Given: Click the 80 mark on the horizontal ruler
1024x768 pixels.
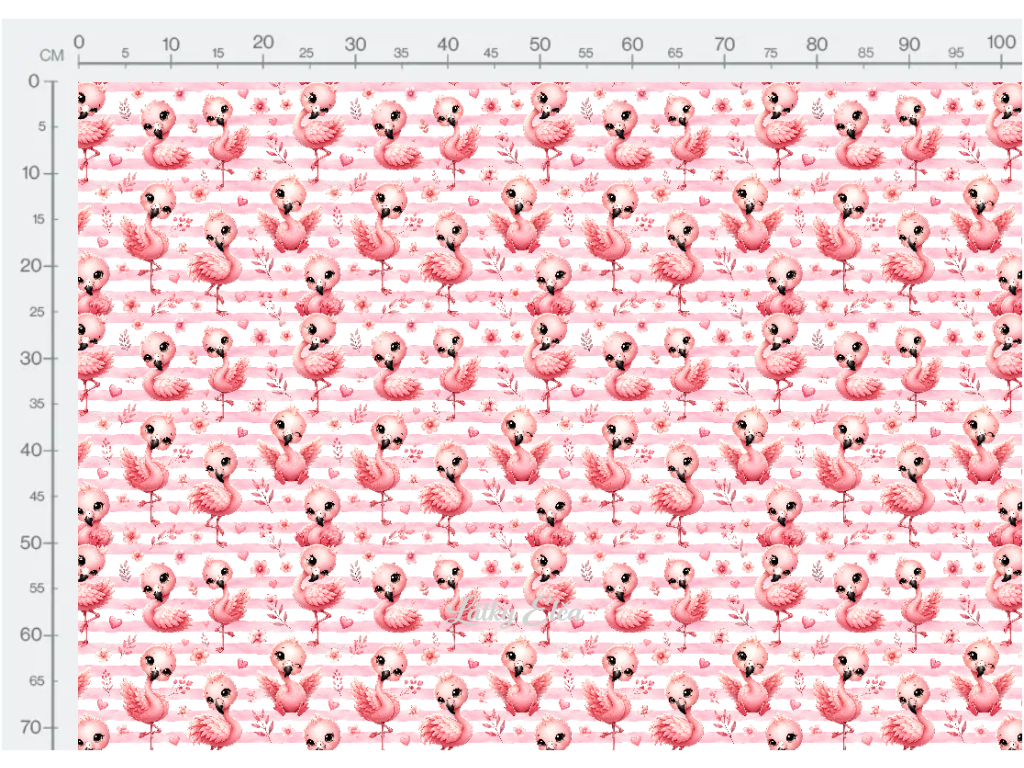Looking at the screenshot, I should (x=816, y=44).
